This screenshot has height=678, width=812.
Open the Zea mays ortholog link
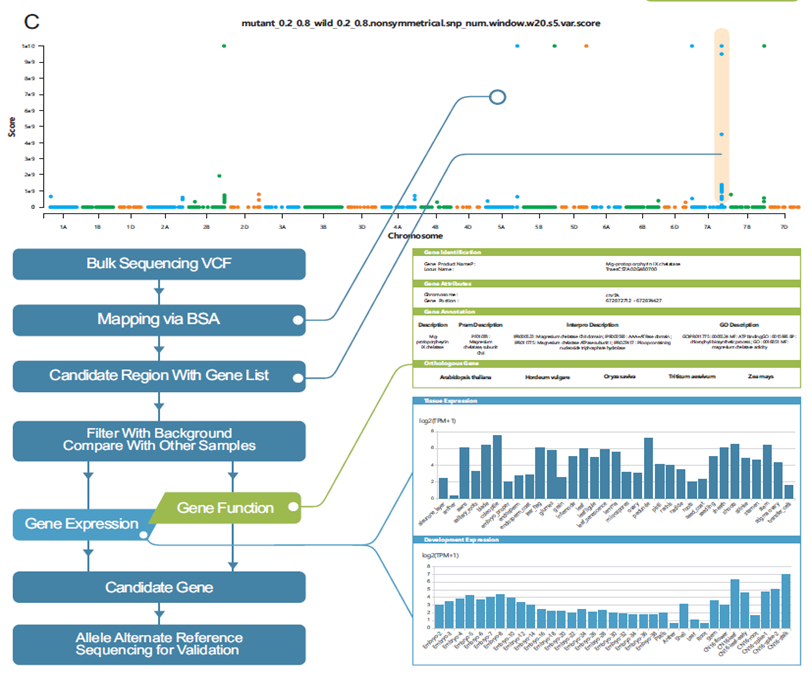click(x=758, y=378)
